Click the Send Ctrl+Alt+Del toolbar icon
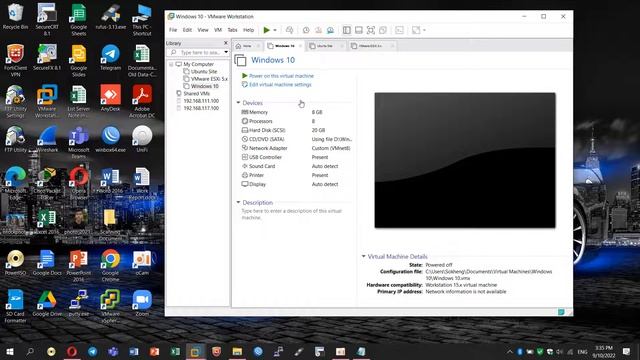The width and height of the screenshot is (640, 360). click(289, 30)
